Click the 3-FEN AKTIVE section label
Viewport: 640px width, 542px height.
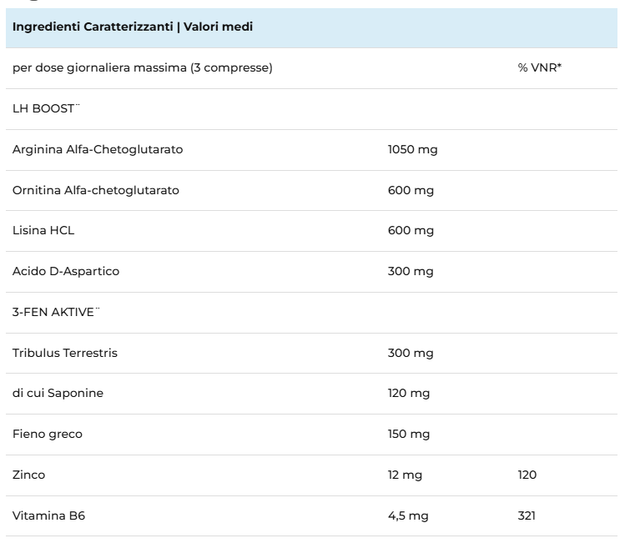[x=55, y=312]
